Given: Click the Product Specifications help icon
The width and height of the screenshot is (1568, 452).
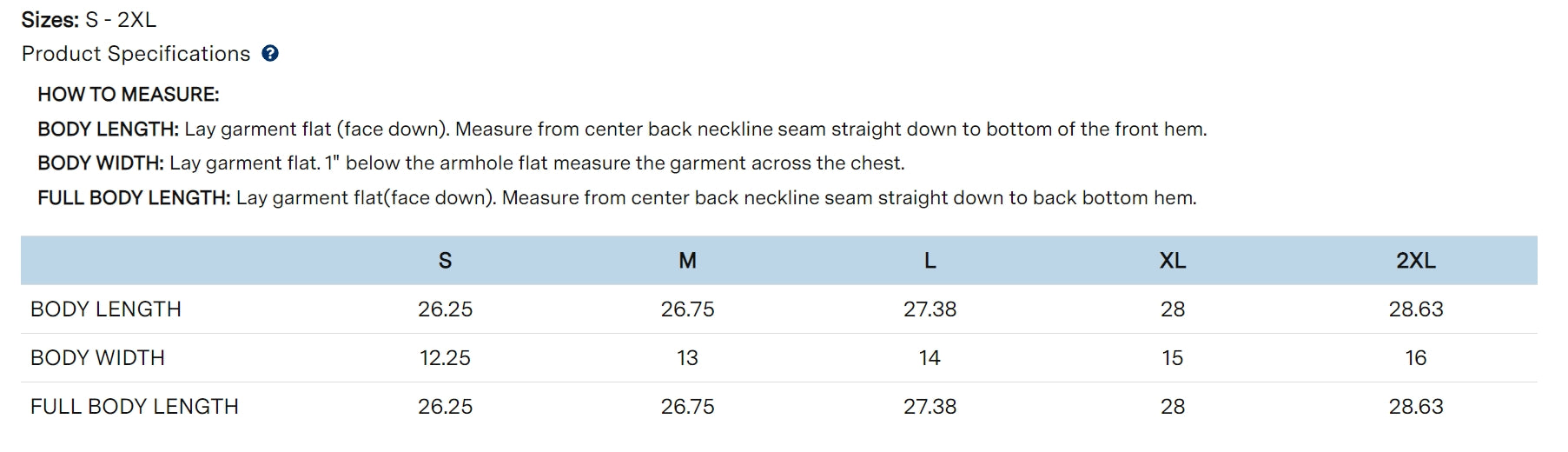Looking at the screenshot, I should [x=270, y=54].
